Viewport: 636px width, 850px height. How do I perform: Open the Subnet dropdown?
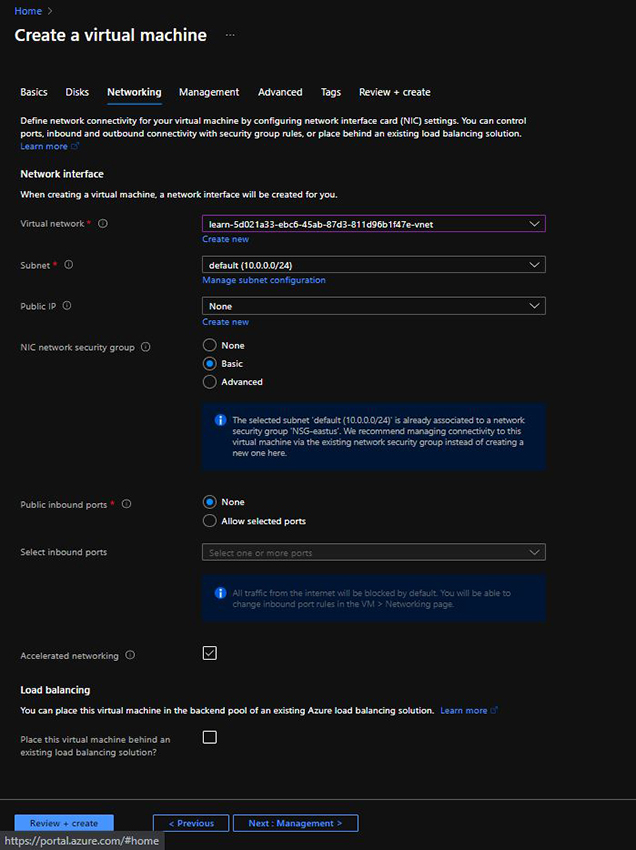pos(373,265)
